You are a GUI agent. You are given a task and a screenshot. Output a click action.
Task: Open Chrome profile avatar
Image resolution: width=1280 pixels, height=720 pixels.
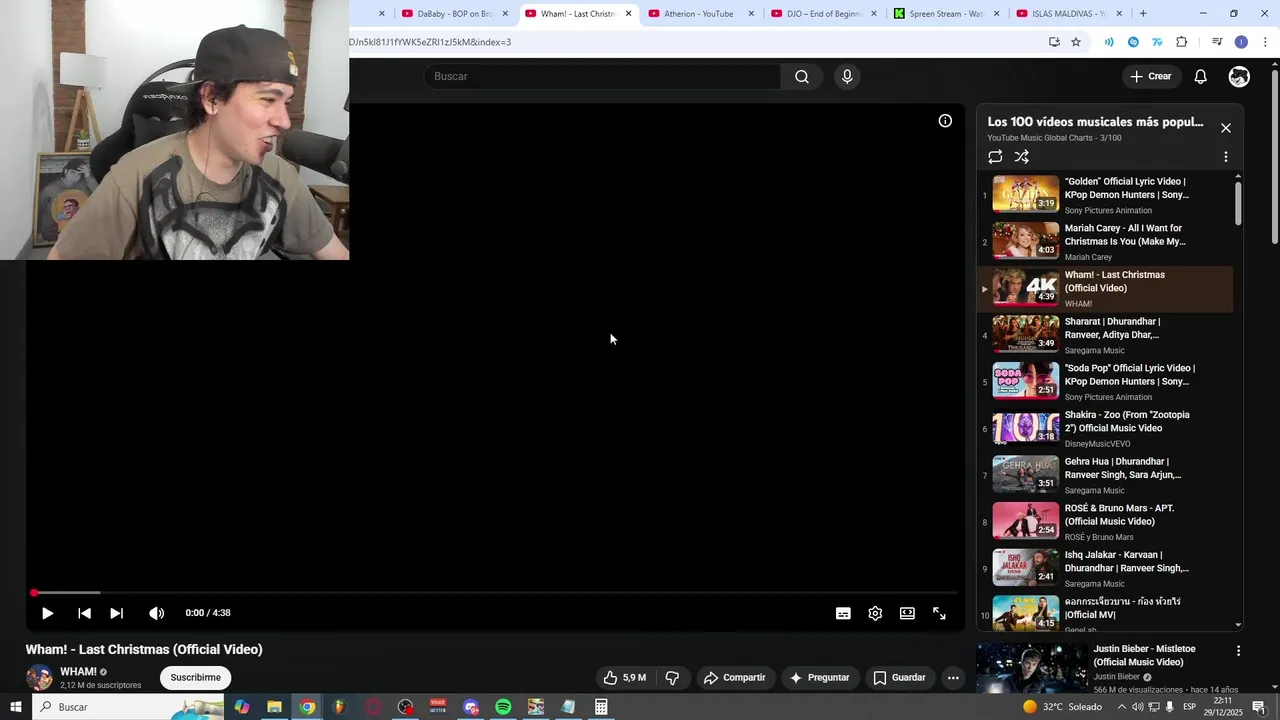point(1241,42)
